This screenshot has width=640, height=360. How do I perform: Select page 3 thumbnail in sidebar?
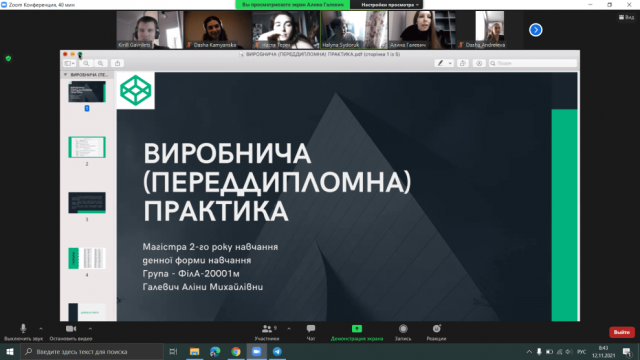[x=87, y=202]
